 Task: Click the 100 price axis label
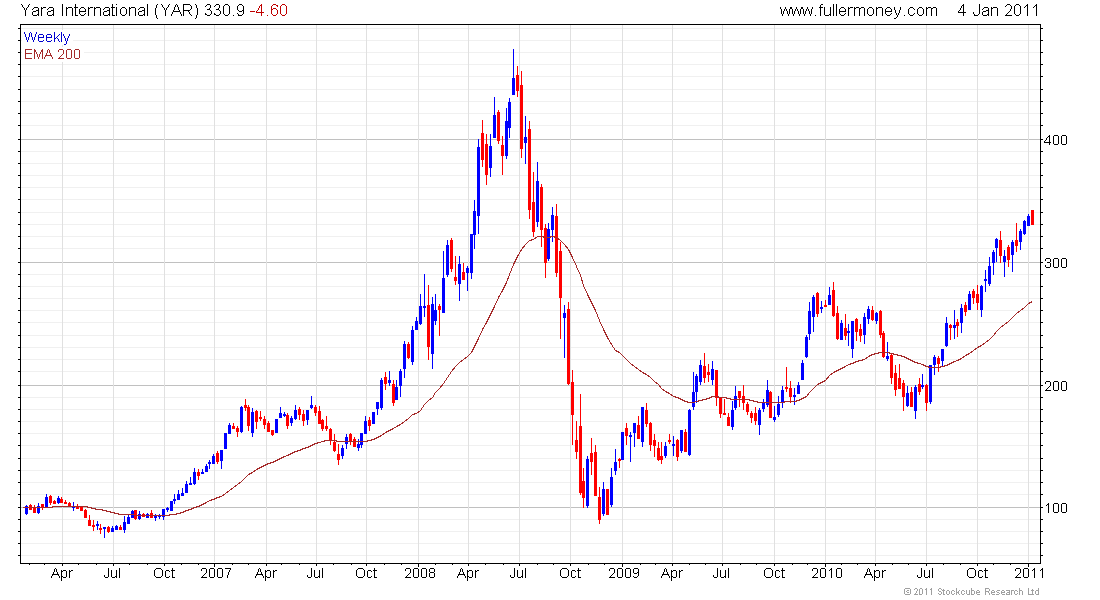point(1055,508)
